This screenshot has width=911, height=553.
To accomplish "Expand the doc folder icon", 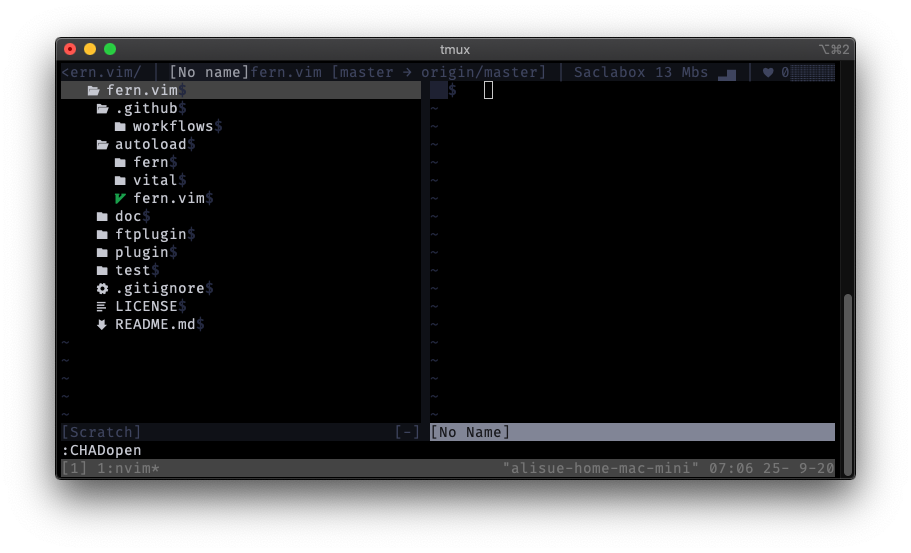I will (102, 217).
